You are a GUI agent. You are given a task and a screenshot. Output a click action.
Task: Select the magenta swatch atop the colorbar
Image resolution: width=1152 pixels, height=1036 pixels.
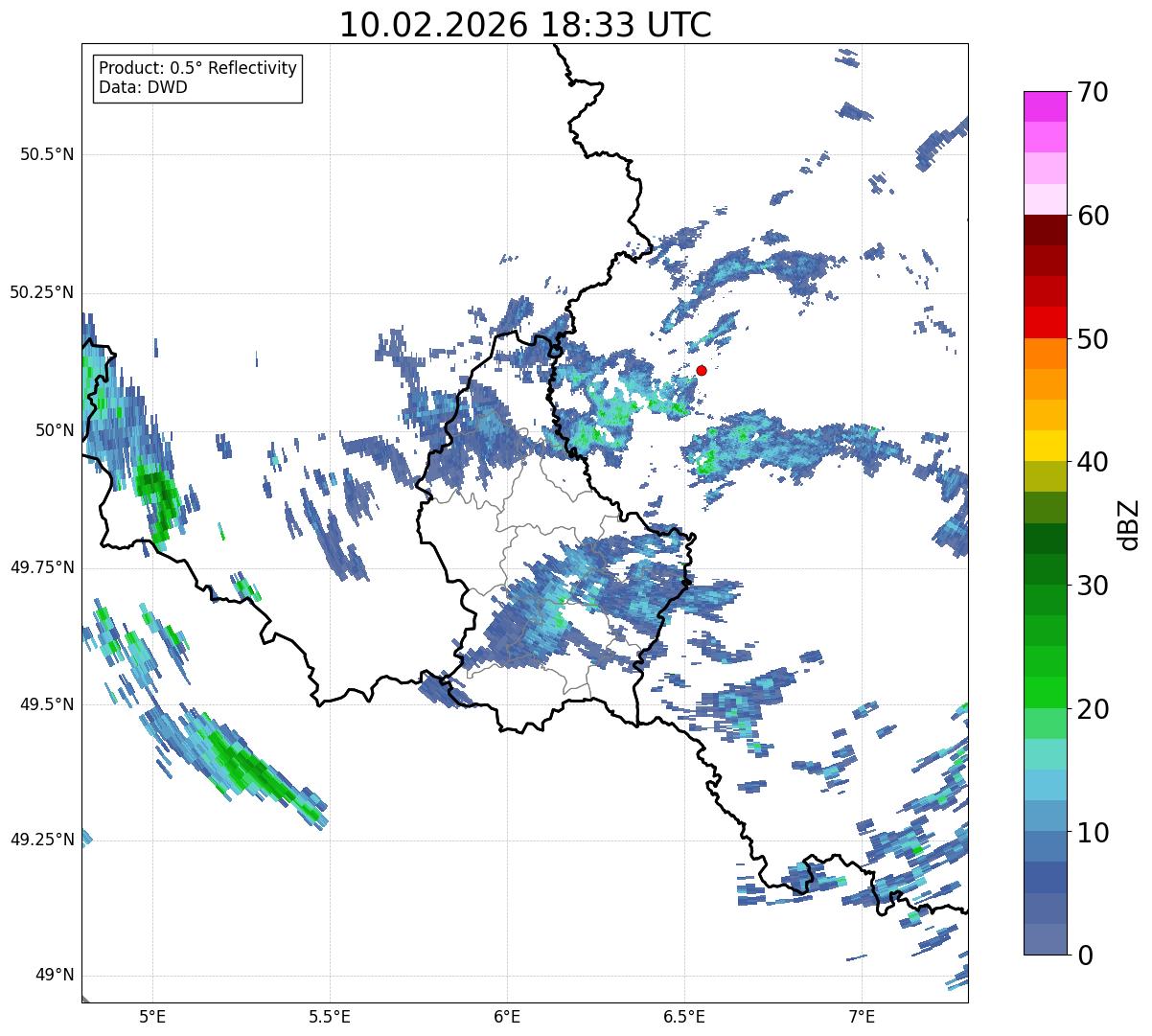tap(1045, 106)
